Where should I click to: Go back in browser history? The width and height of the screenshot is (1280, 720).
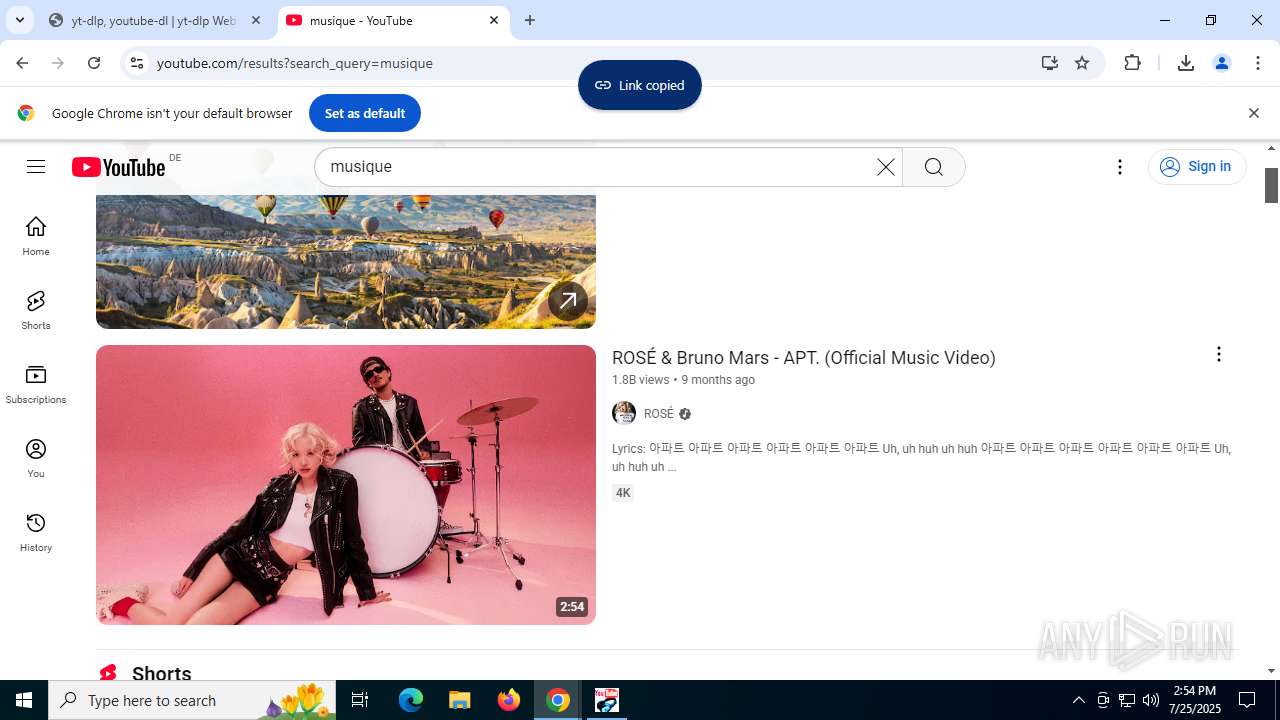pos(22,63)
